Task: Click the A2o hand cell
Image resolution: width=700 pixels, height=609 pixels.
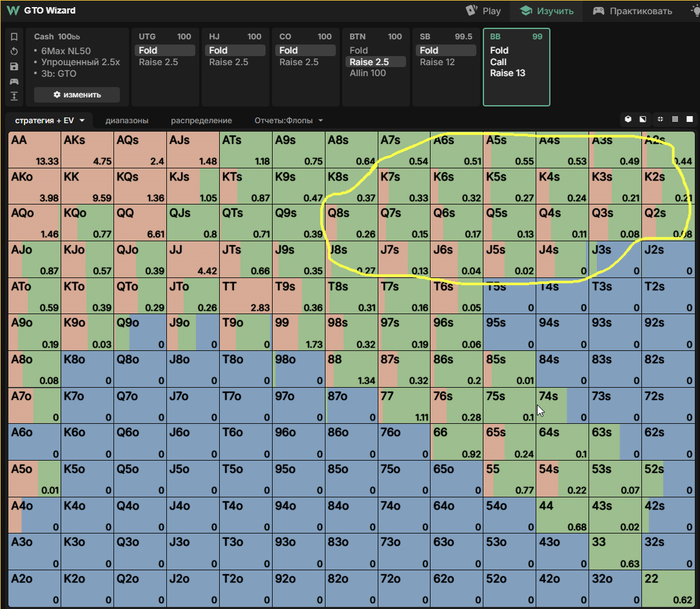Action: pos(34,588)
